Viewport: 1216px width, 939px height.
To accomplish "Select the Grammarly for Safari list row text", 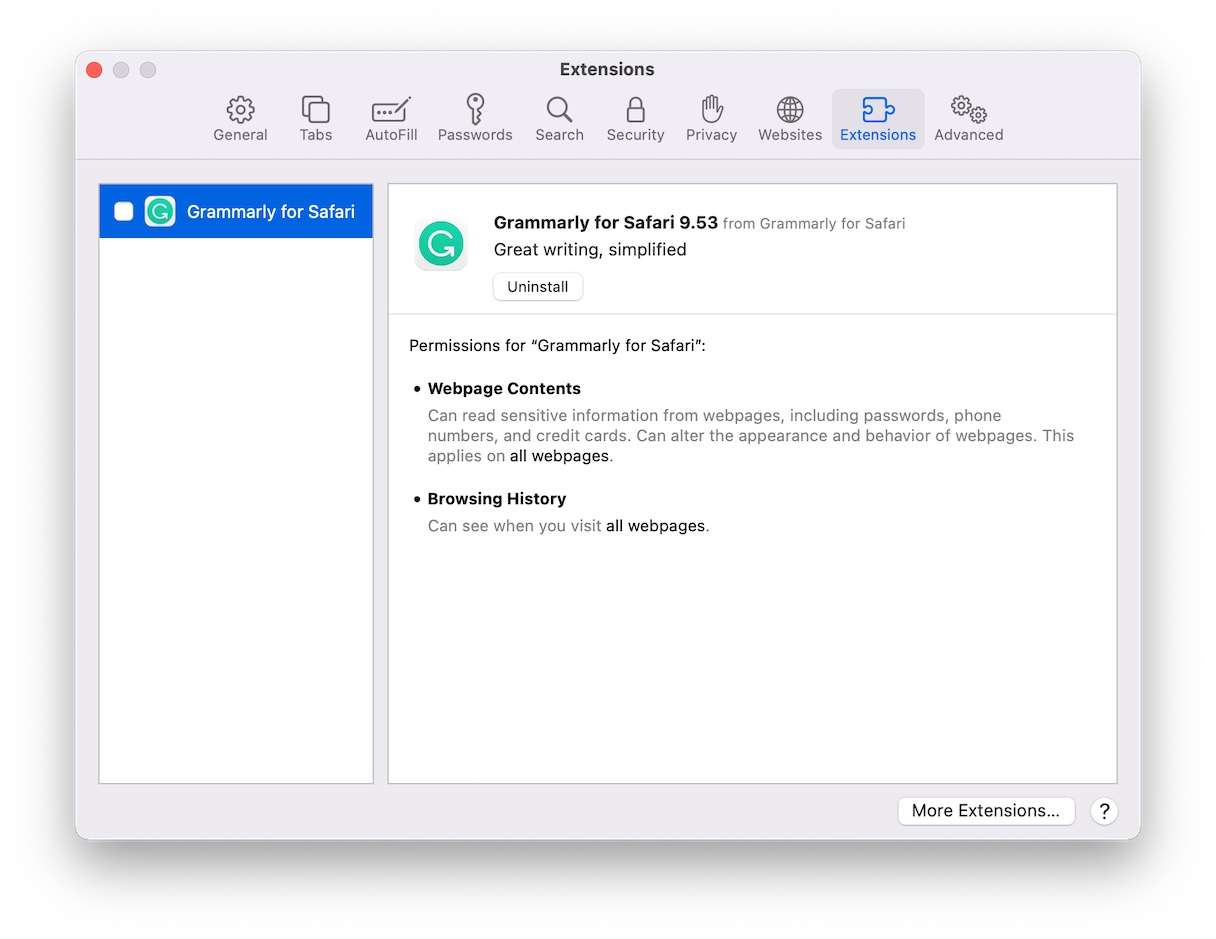I will 271,212.
